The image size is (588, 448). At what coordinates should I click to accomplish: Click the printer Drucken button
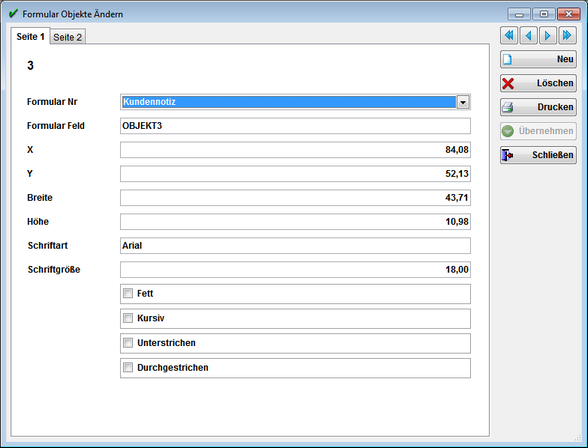tap(538, 107)
